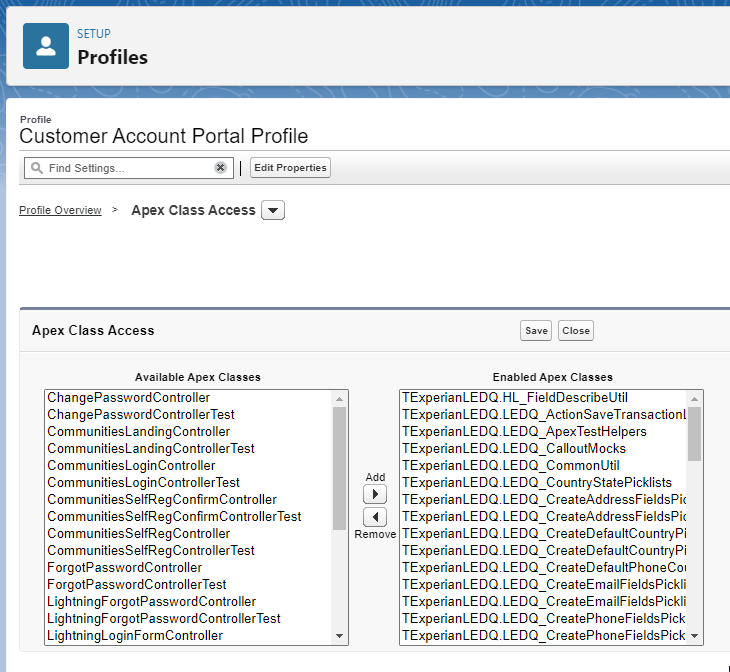Click the Profiles setup person icon
Screen dimensions: 730x672
click(46, 46)
